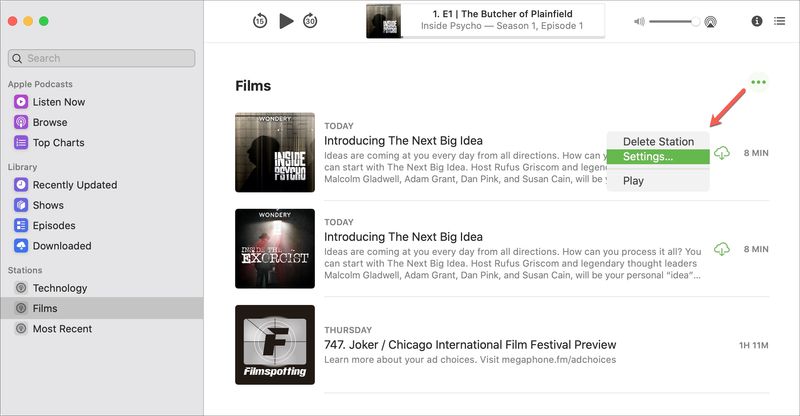This screenshot has height=416, width=800.
Task: Click the Films station three-dot menu
Action: coord(758,82)
